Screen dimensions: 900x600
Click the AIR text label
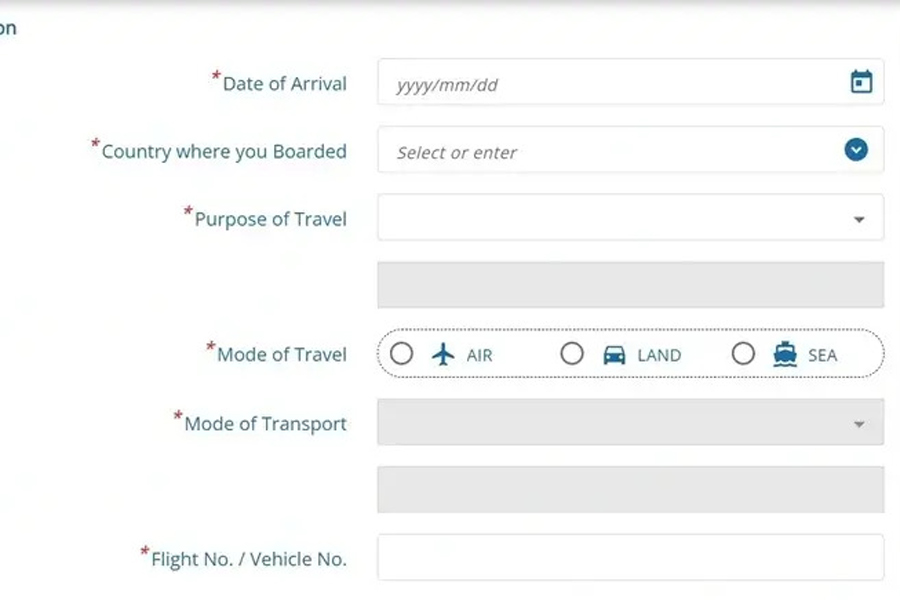point(479,355)
